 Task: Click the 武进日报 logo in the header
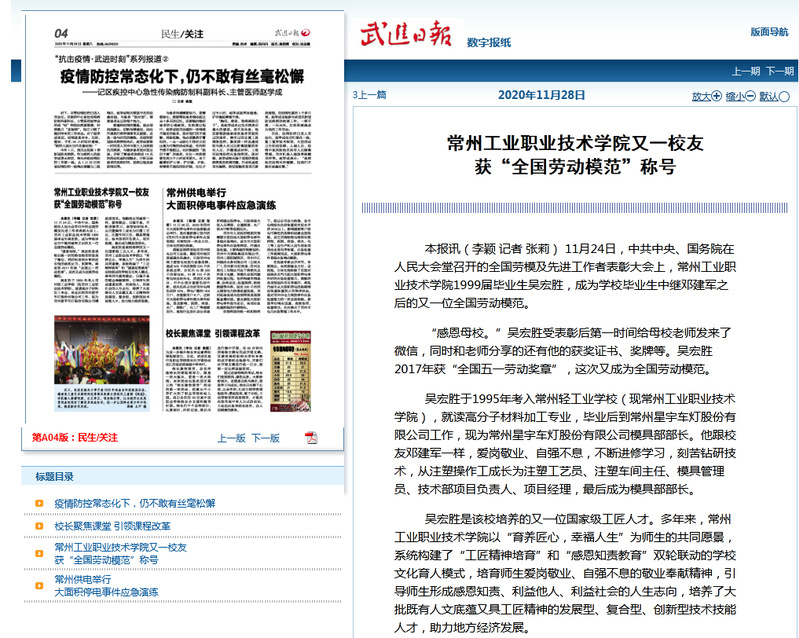pyautogui.click(x=407, y=34)
